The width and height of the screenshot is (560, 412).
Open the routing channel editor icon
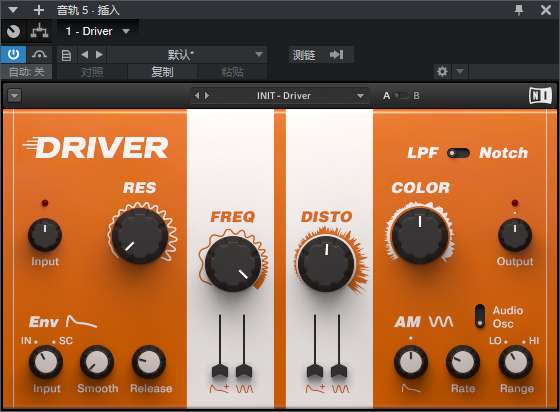[39, 31]
